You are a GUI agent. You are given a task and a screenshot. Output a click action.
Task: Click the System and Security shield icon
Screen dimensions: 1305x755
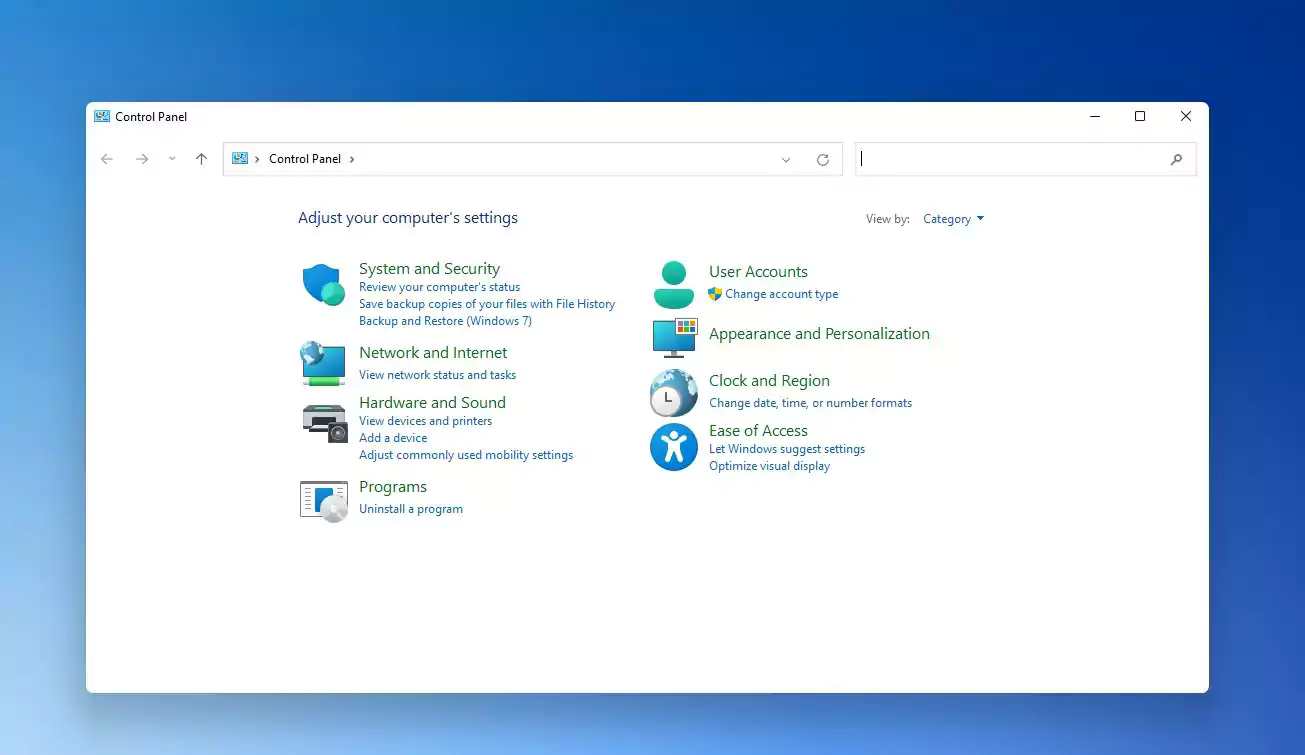pos(323,285)
